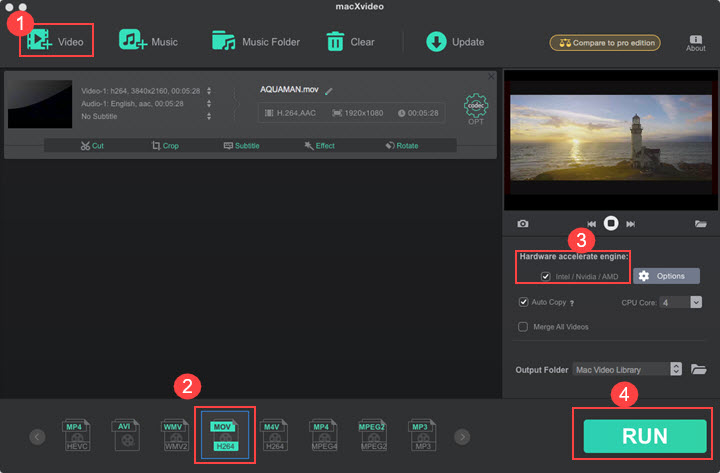
Task: Open the Crop editing tab
Action: pos(166,145)
